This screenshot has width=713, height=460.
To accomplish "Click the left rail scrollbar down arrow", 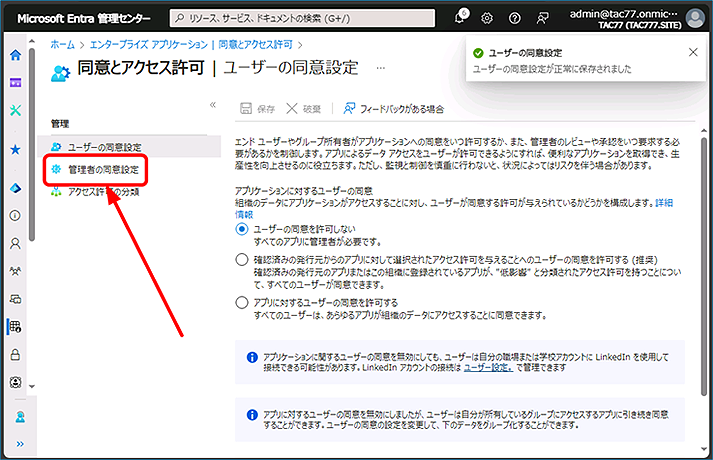I will [x=32, y=386].
